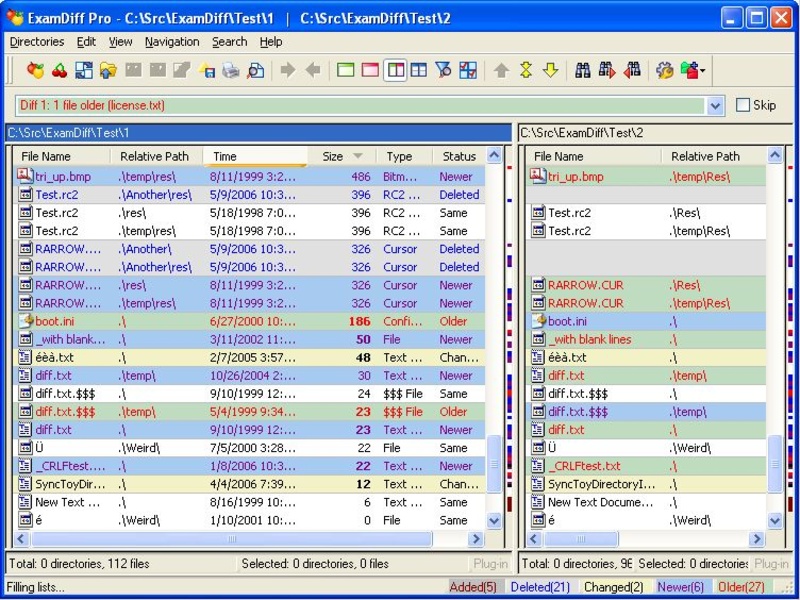Click the cherries compare icon
This screenshot has height=600, width=800.
[x=60, y=70]
